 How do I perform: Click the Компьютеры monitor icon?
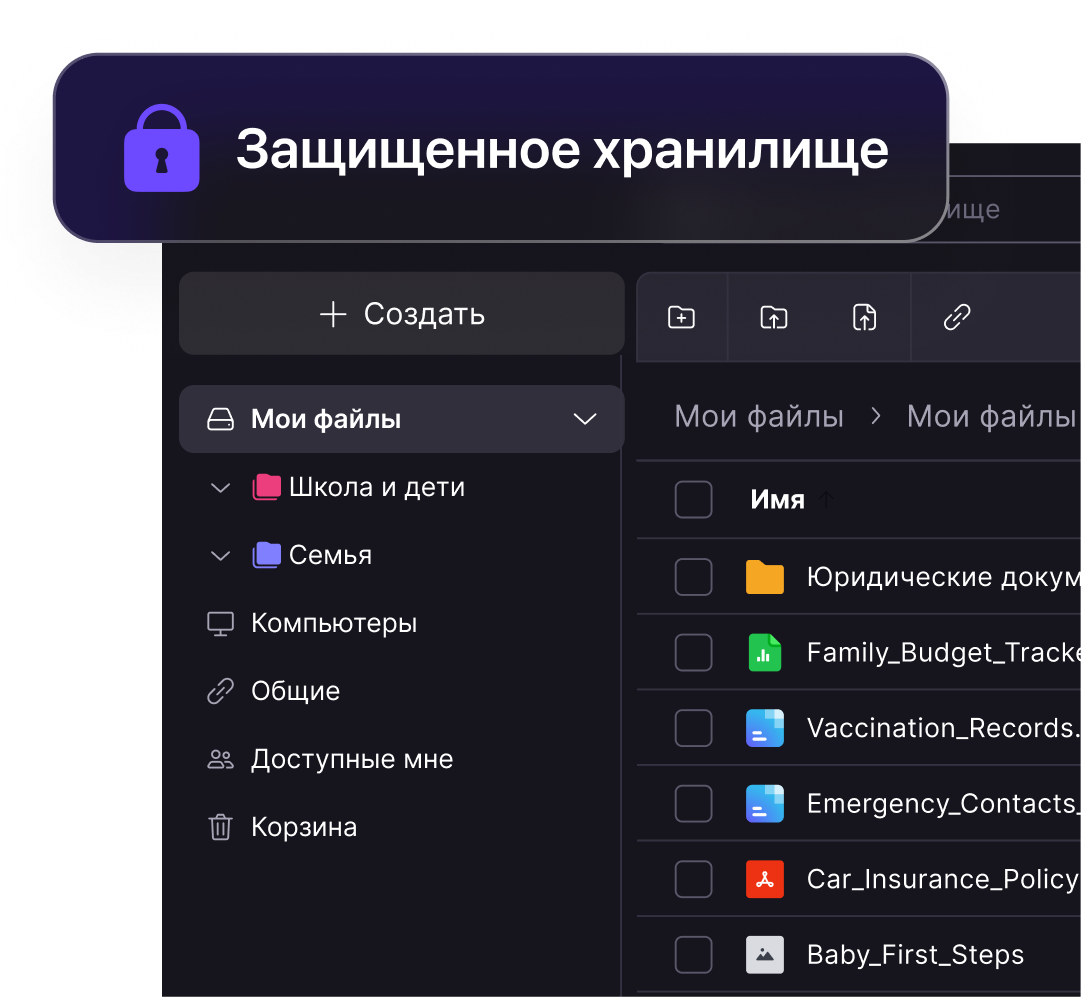[221, 623]
